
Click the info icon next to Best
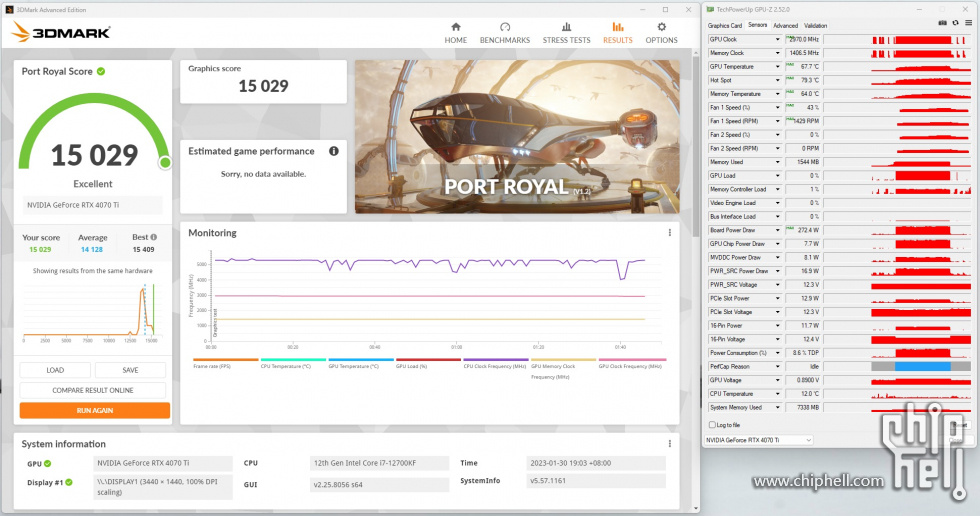[154, 237]
